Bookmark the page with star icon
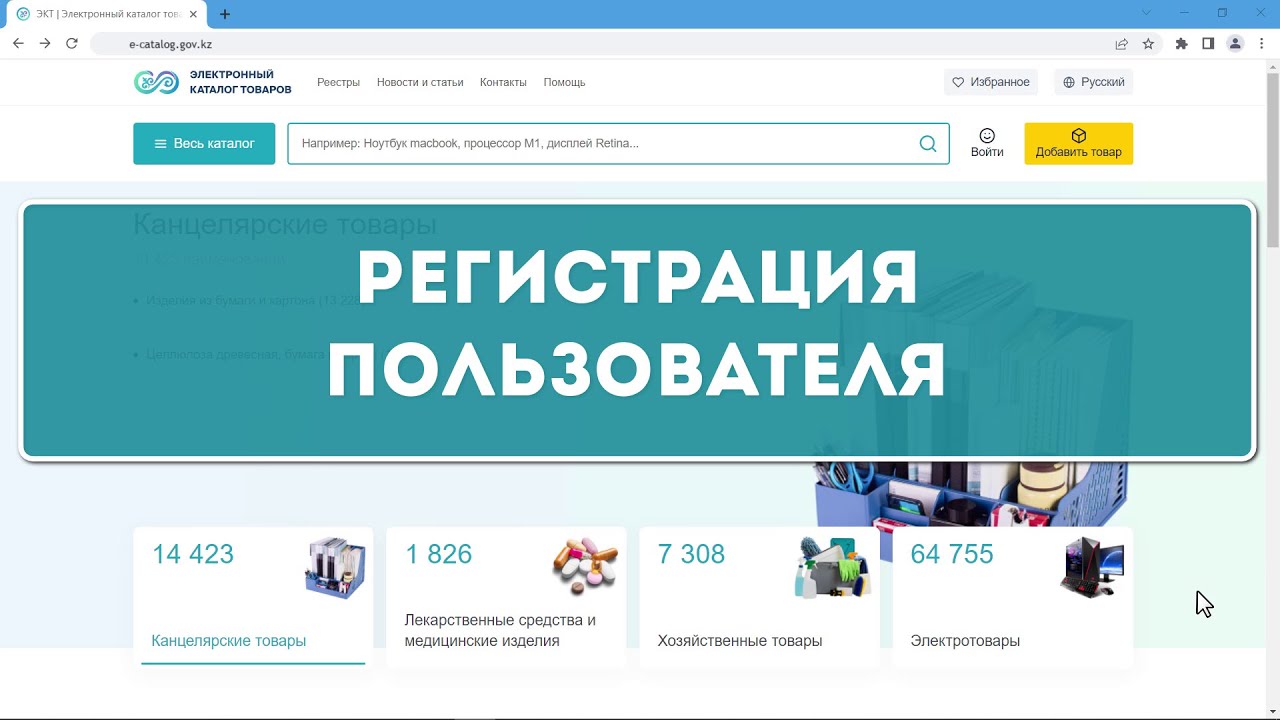This screenshot has height=720, width=1280. pyautogui.click(x=1148, y=44)
